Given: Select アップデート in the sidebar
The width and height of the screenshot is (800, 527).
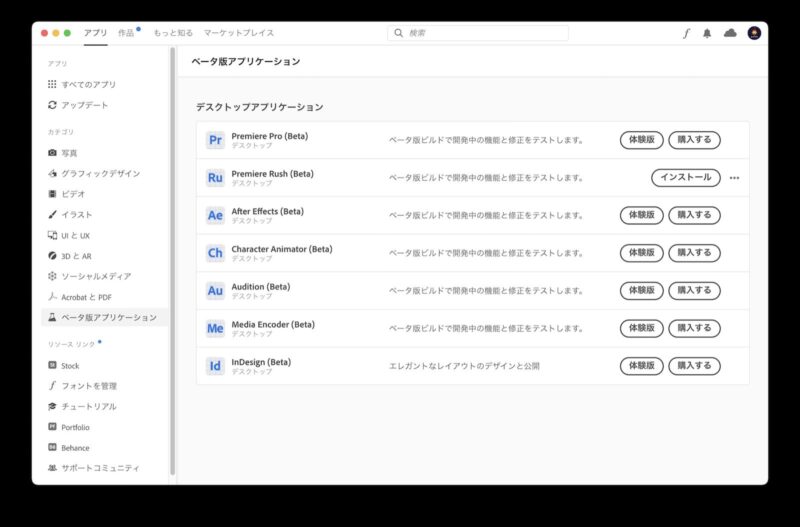Looking at the screenshot, I should pos(84,105).
